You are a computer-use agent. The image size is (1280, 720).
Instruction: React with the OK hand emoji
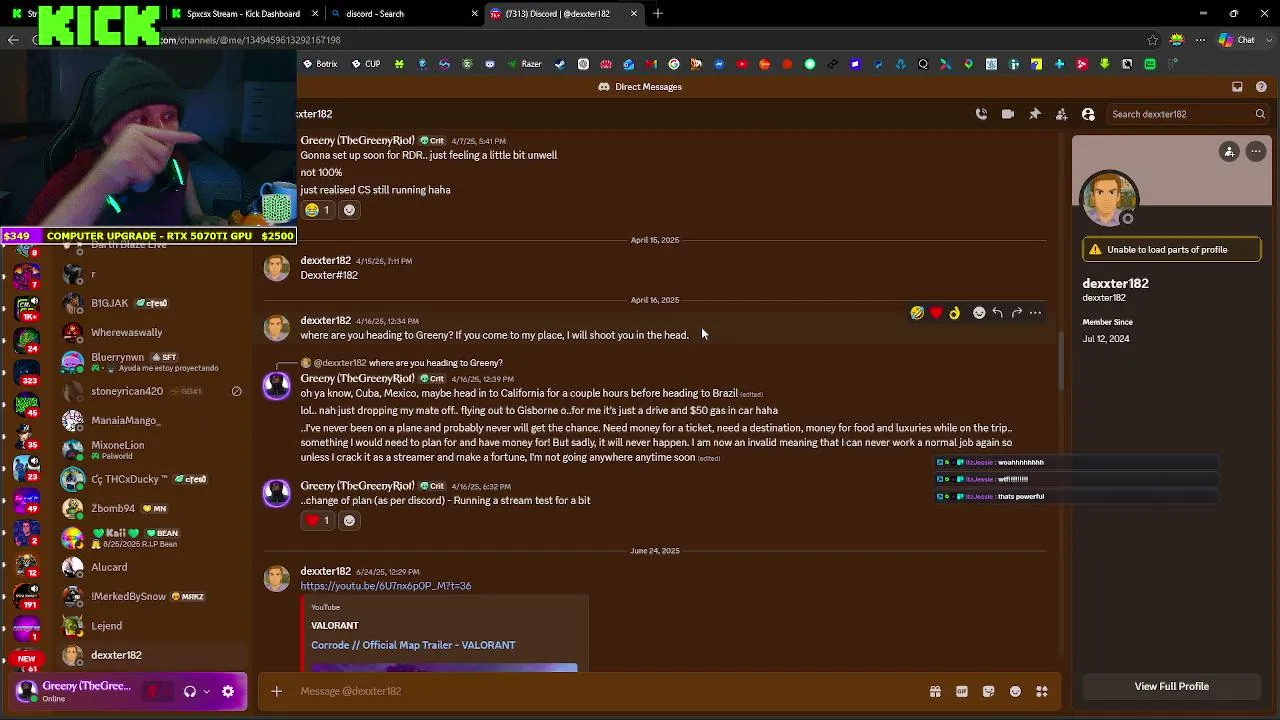click(955, 313)
